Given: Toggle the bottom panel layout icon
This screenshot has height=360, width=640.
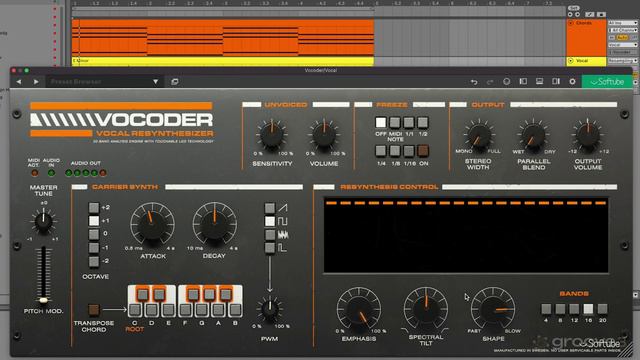Looking at the screenshot, I should [539, 82].
